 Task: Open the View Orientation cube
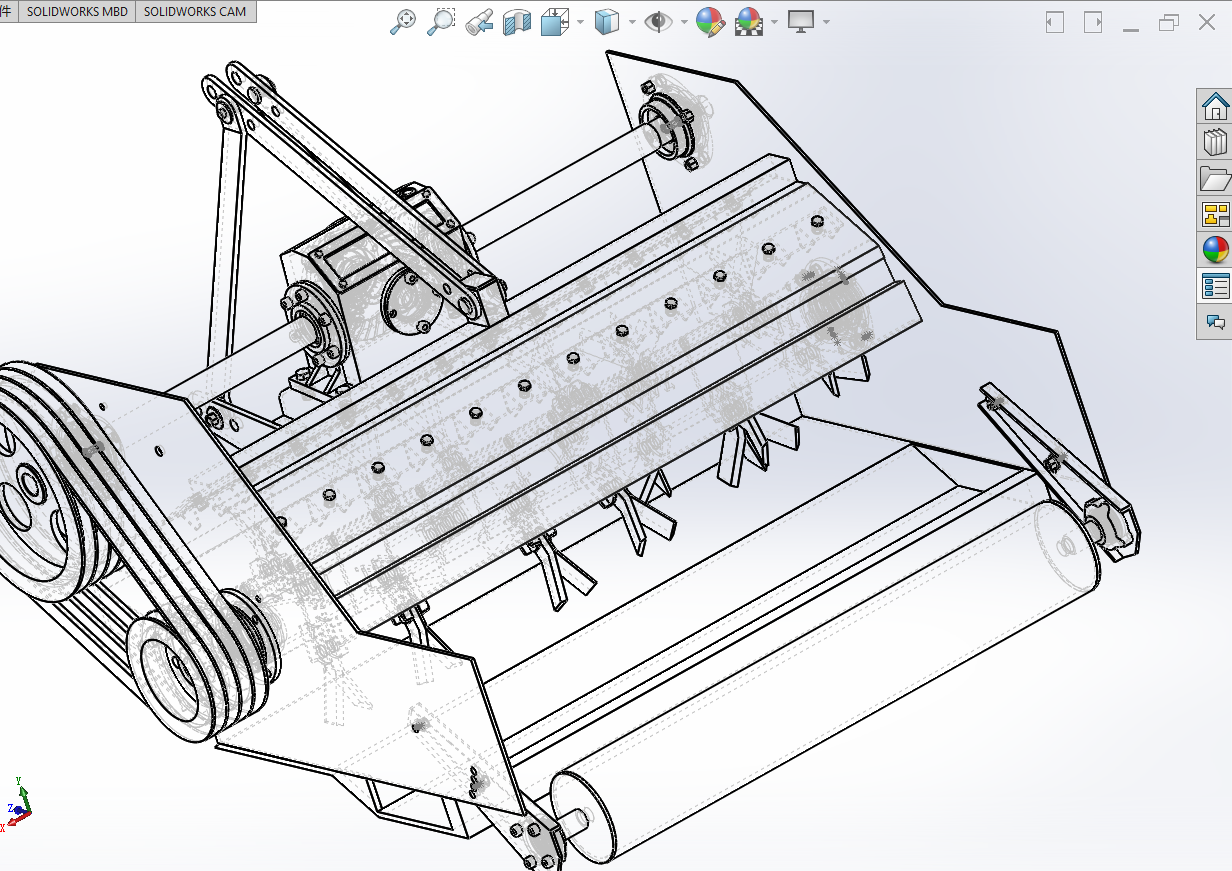[x=554, y=22]
